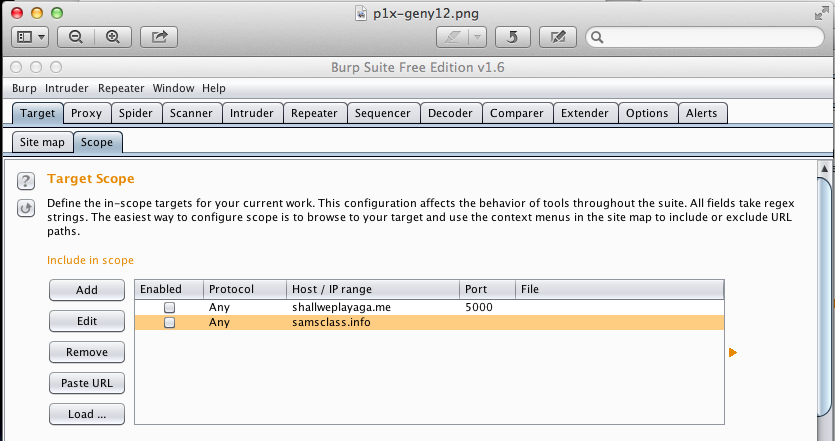835x441 pixels.
Task: Show the Preview edit/markup toolbar
Action: (557, 37)
